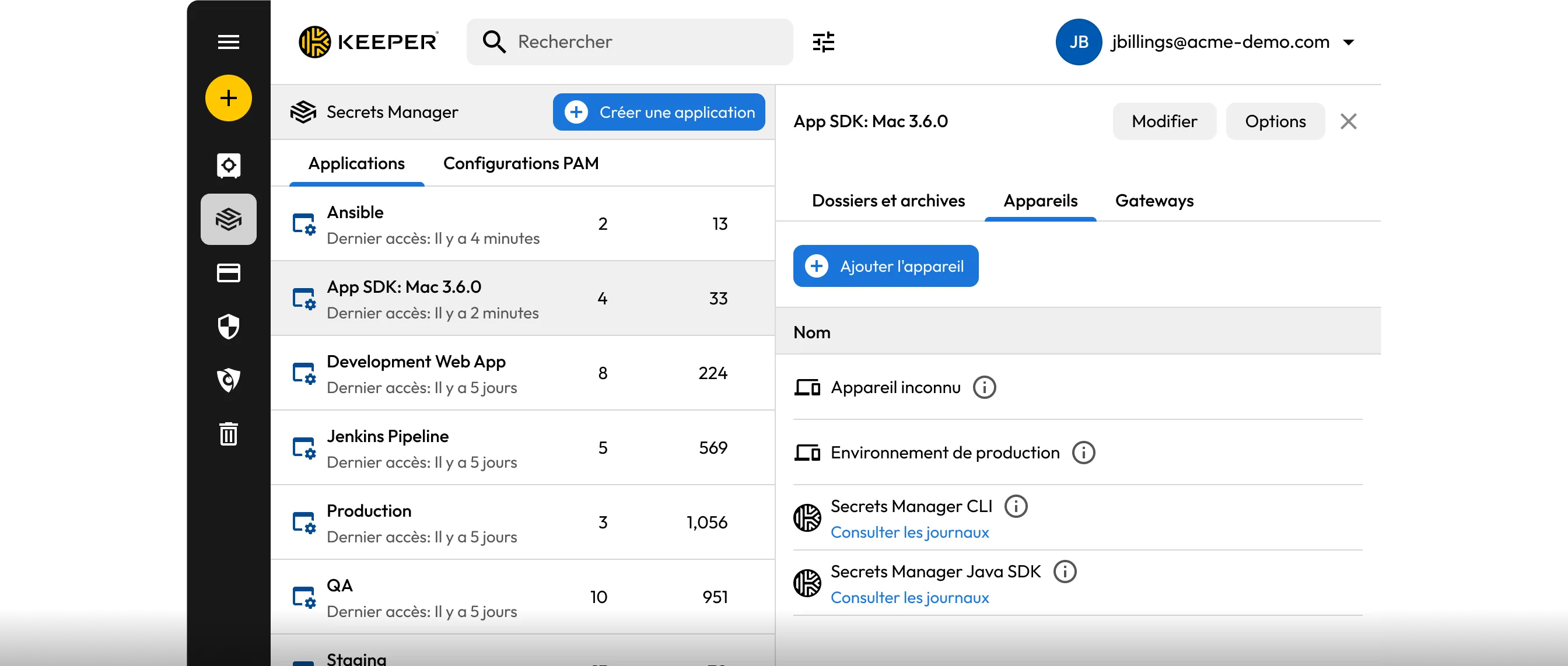Click the Environnement de production device icon
This screenshot has width=1568, height=666.
[807, 453]
